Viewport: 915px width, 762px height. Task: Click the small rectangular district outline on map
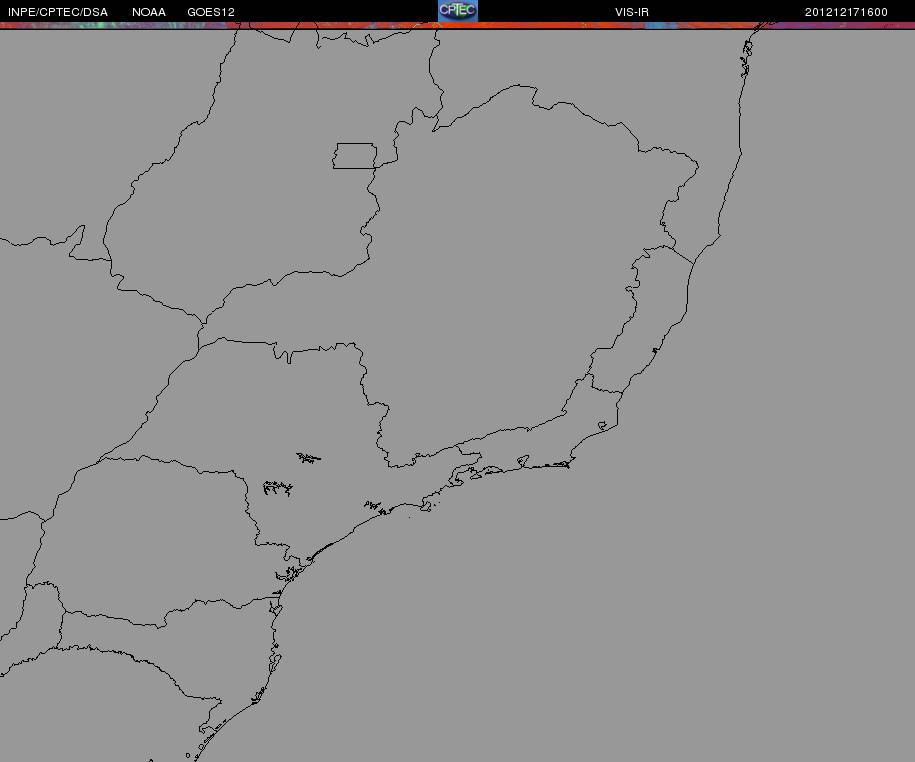tap(355, 156)
